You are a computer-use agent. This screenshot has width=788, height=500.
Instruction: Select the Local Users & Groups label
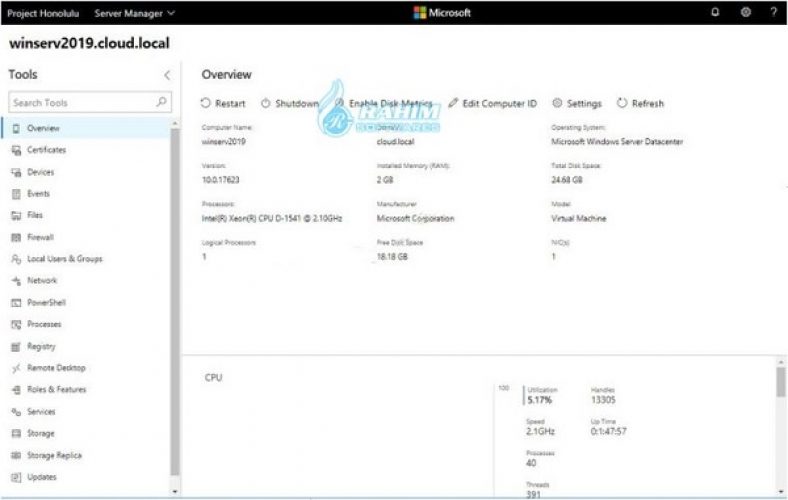65,259
